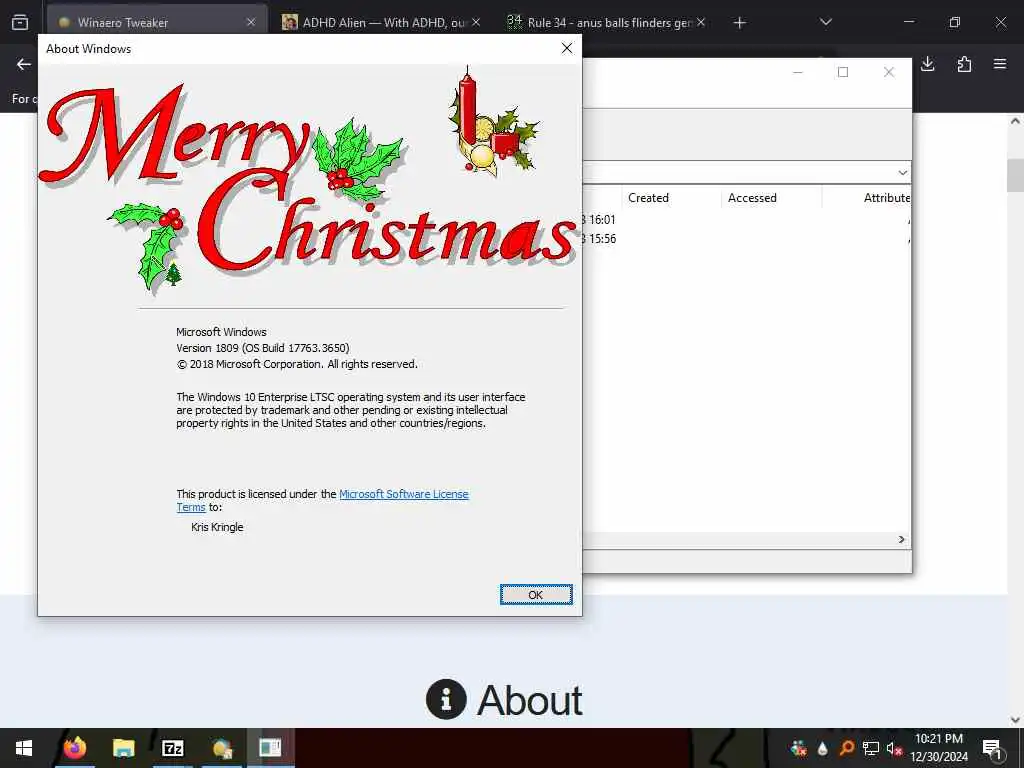The image size is (1024, 768).
Task: Open a new browser tab
Action: [739, 23]
